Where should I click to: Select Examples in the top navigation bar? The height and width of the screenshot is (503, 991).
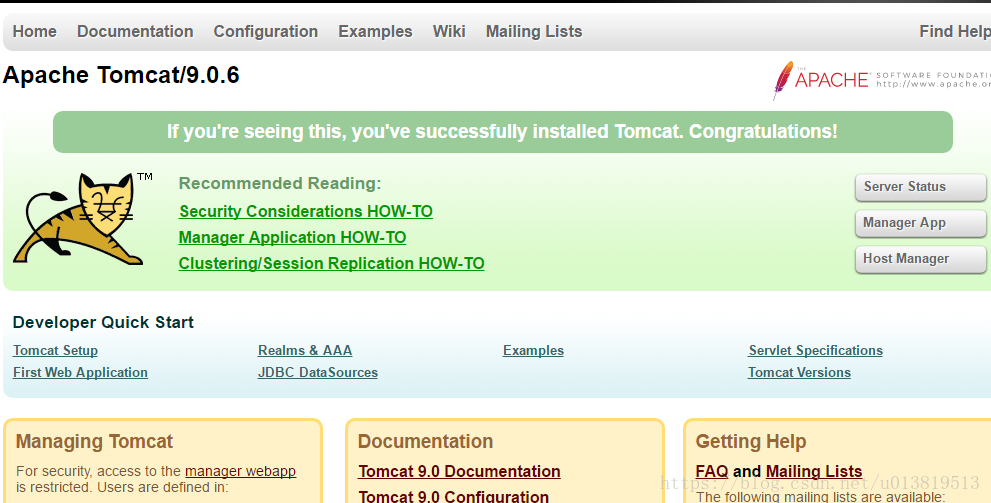375,32
